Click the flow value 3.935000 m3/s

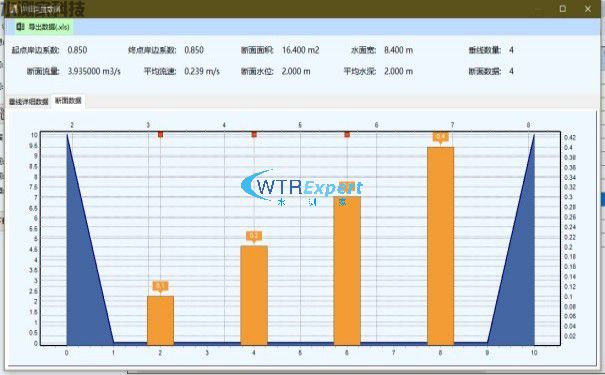point(94,71)
